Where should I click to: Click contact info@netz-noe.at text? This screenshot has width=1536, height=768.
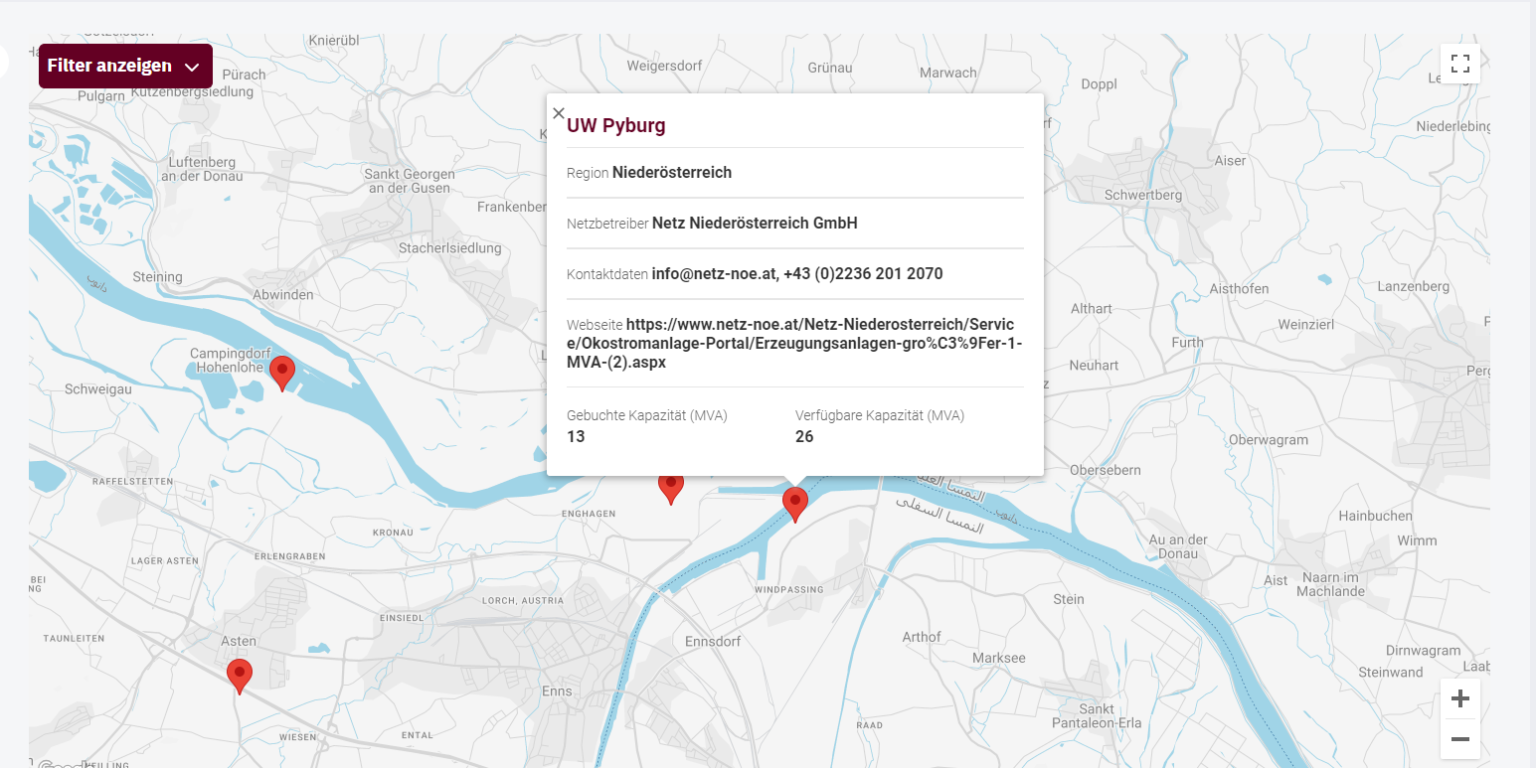pyautogui.click(x=714, y=274)
